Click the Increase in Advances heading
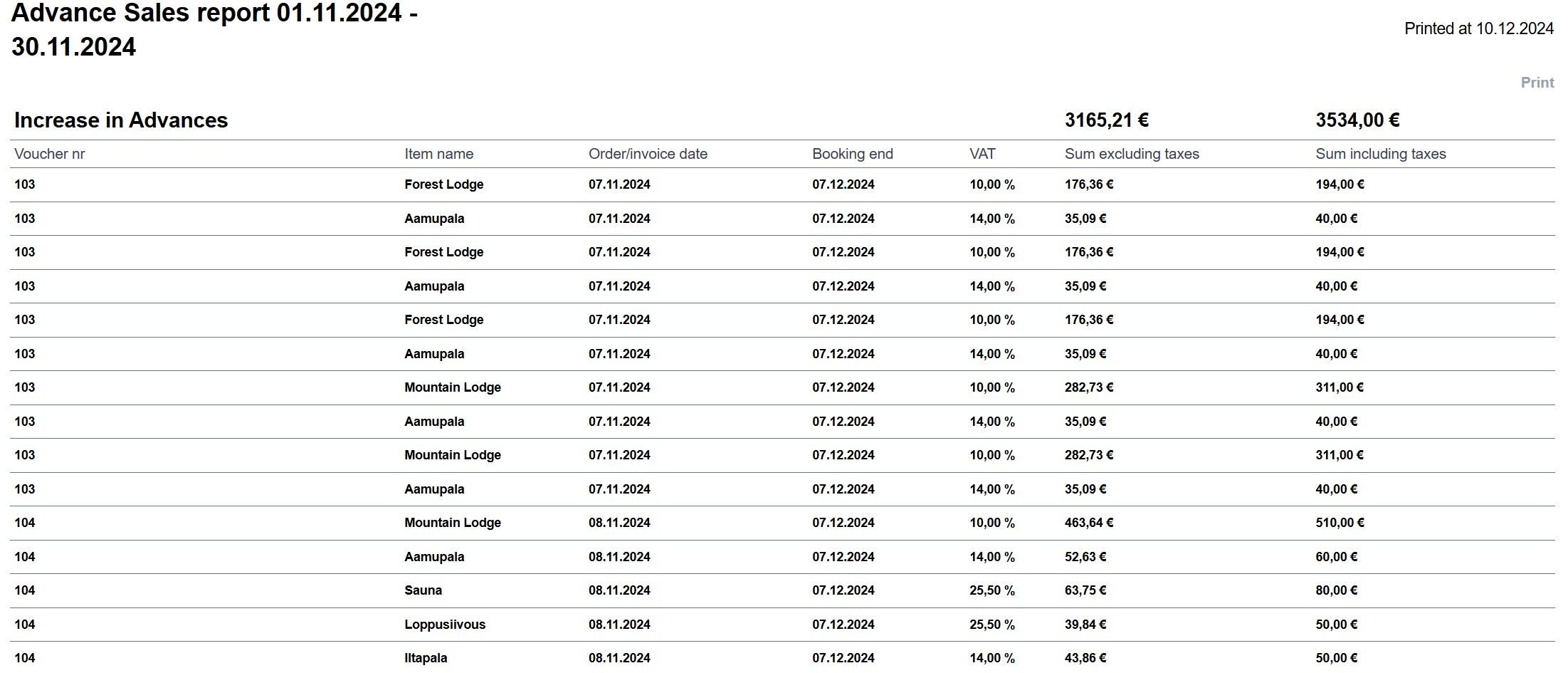The height and width of the screenshot is (673, 1568). (121, 120)
